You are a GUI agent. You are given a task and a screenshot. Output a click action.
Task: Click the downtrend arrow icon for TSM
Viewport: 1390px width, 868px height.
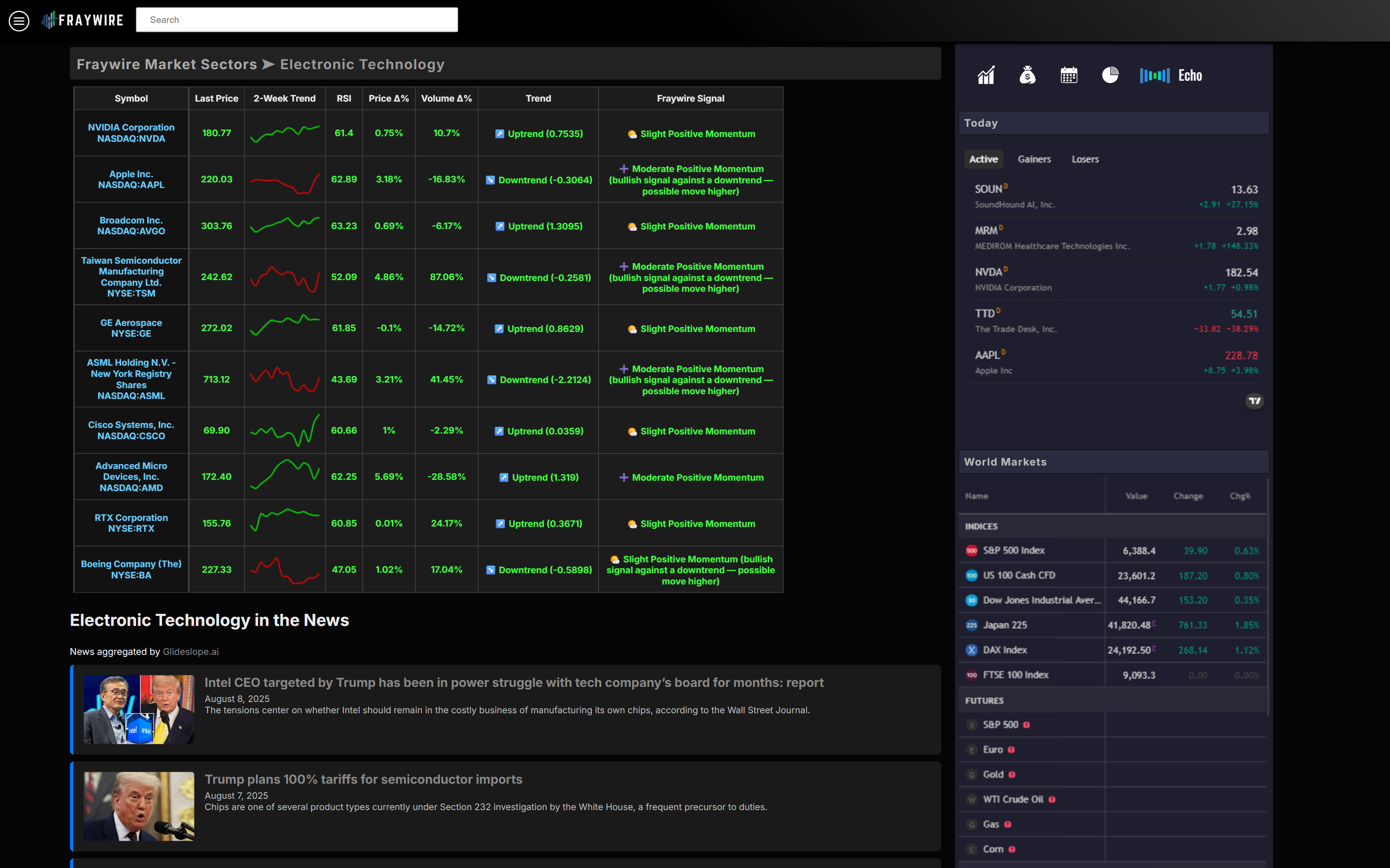491,278
